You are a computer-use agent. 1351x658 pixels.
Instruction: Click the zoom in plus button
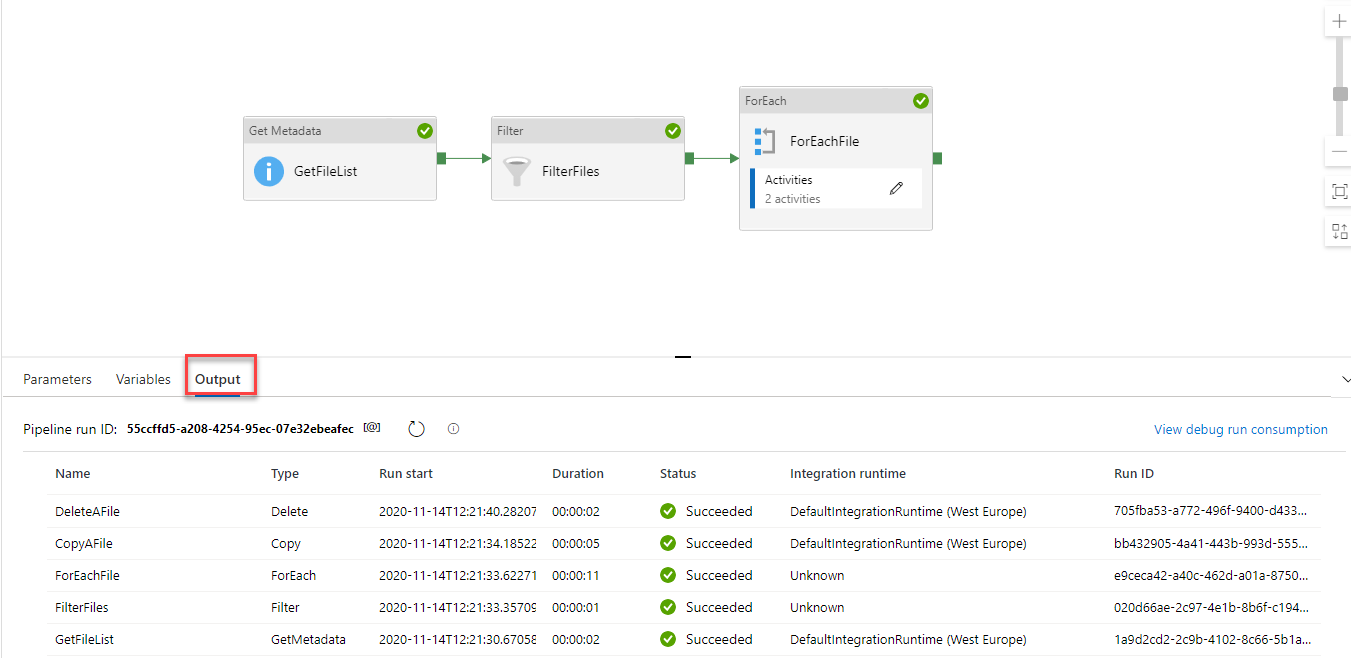coord(1339,22)
